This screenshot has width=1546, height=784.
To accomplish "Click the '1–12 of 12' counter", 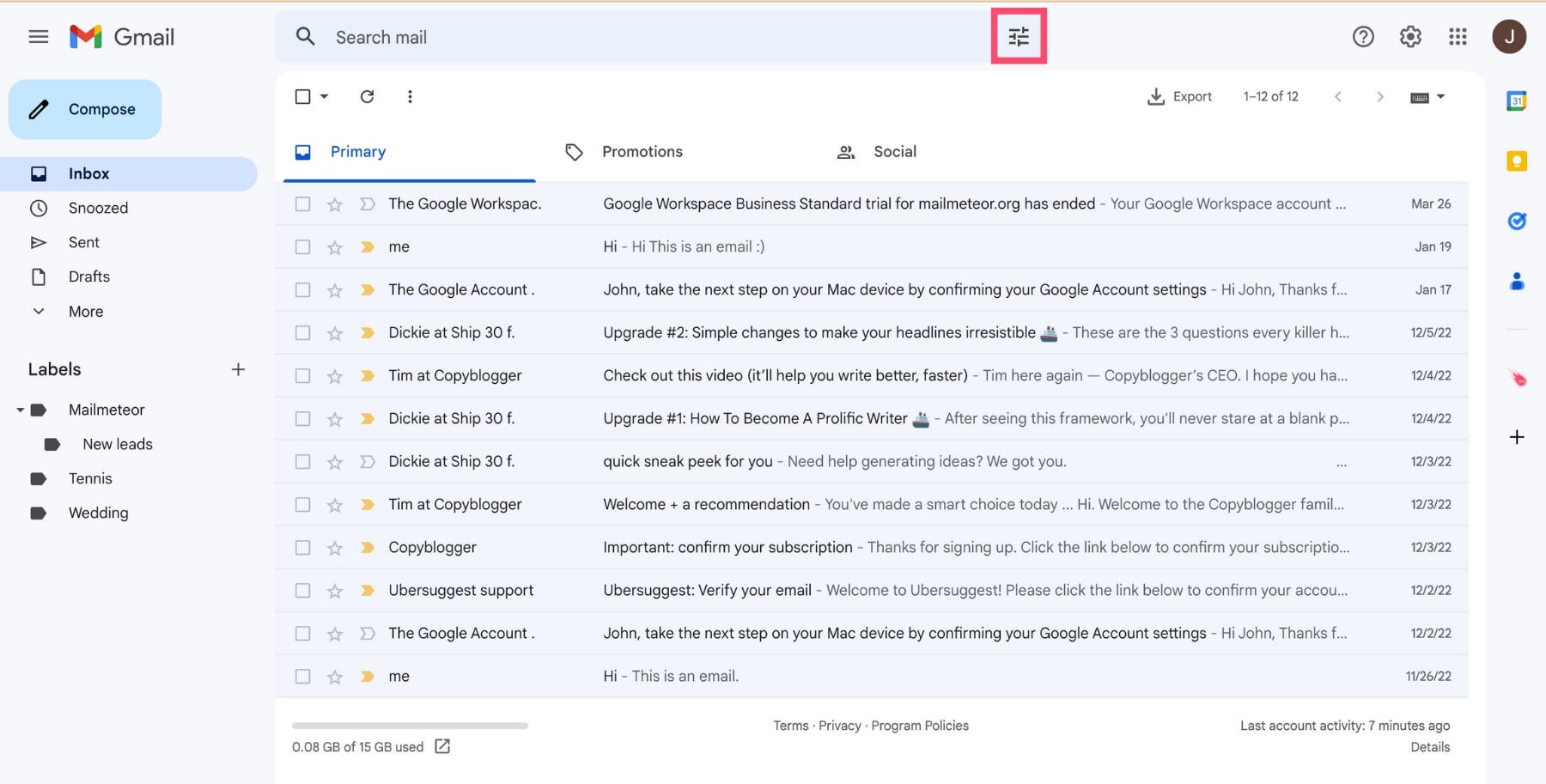I will 1270,96.
